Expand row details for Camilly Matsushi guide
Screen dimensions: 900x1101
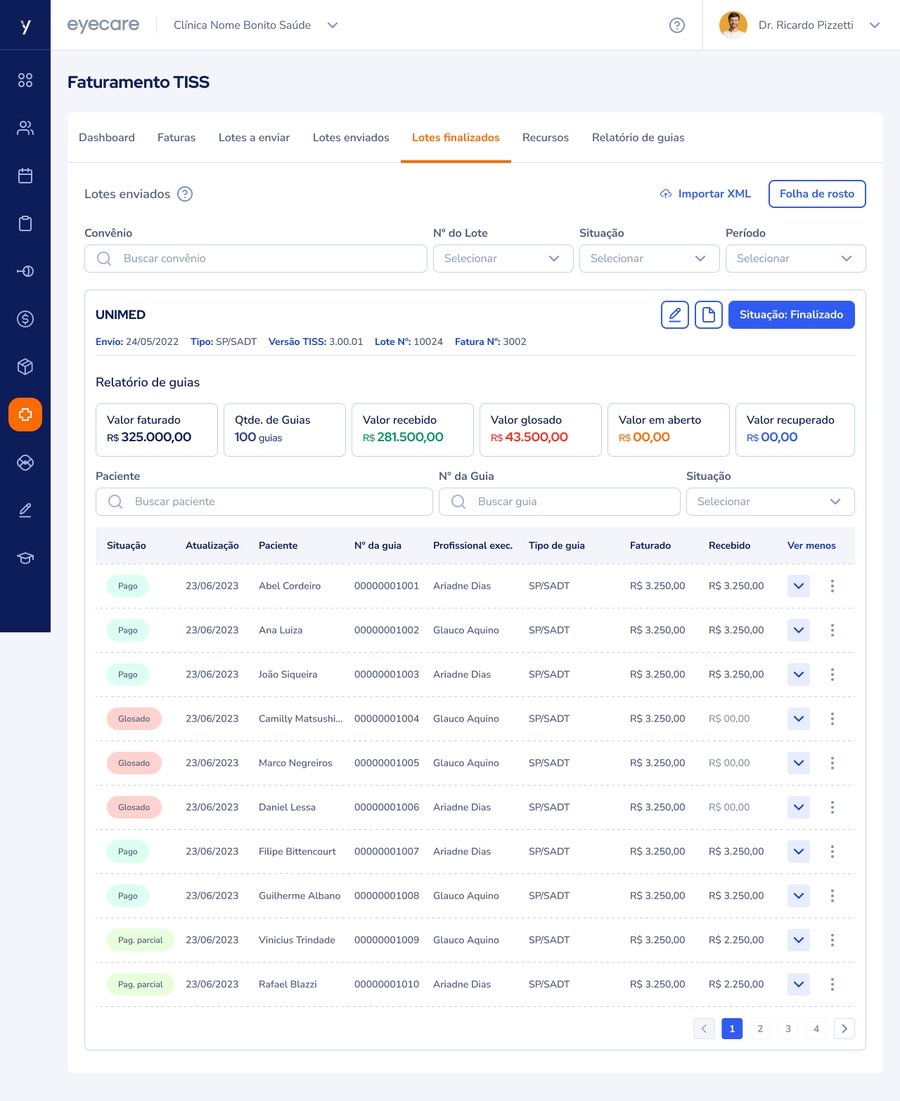(798, 719)
